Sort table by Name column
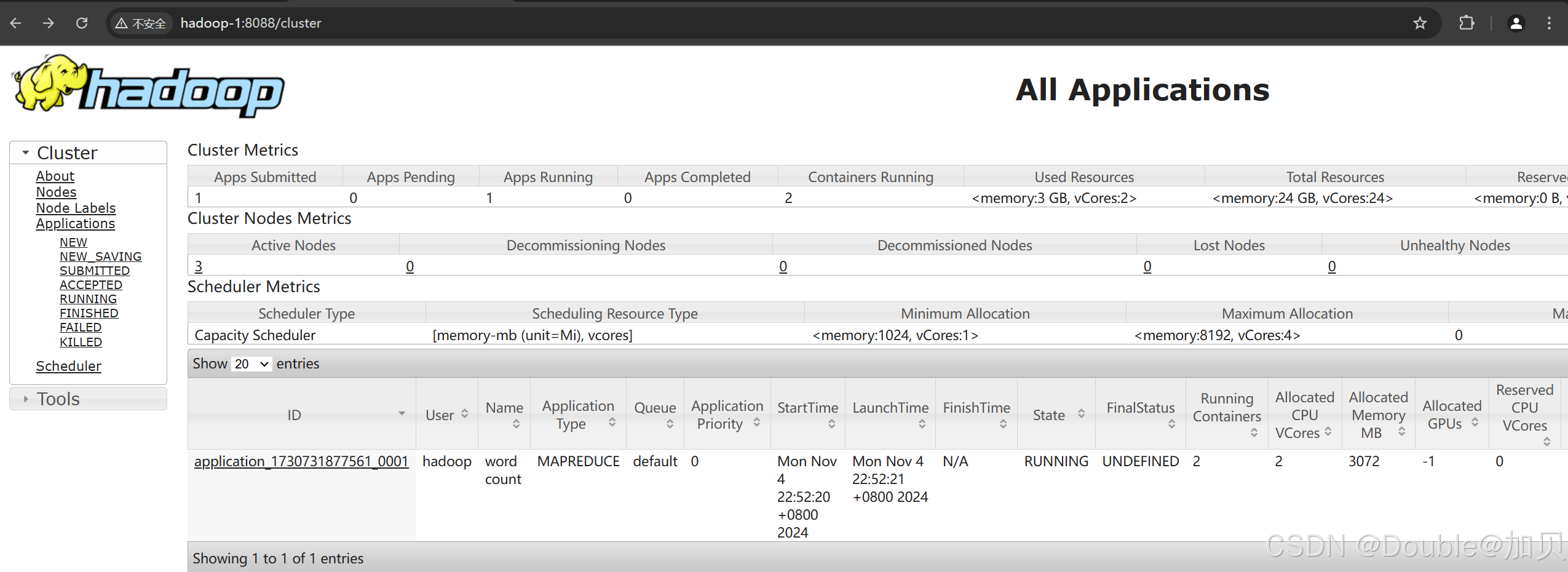The image size is (1568, 572). point(516,424)
